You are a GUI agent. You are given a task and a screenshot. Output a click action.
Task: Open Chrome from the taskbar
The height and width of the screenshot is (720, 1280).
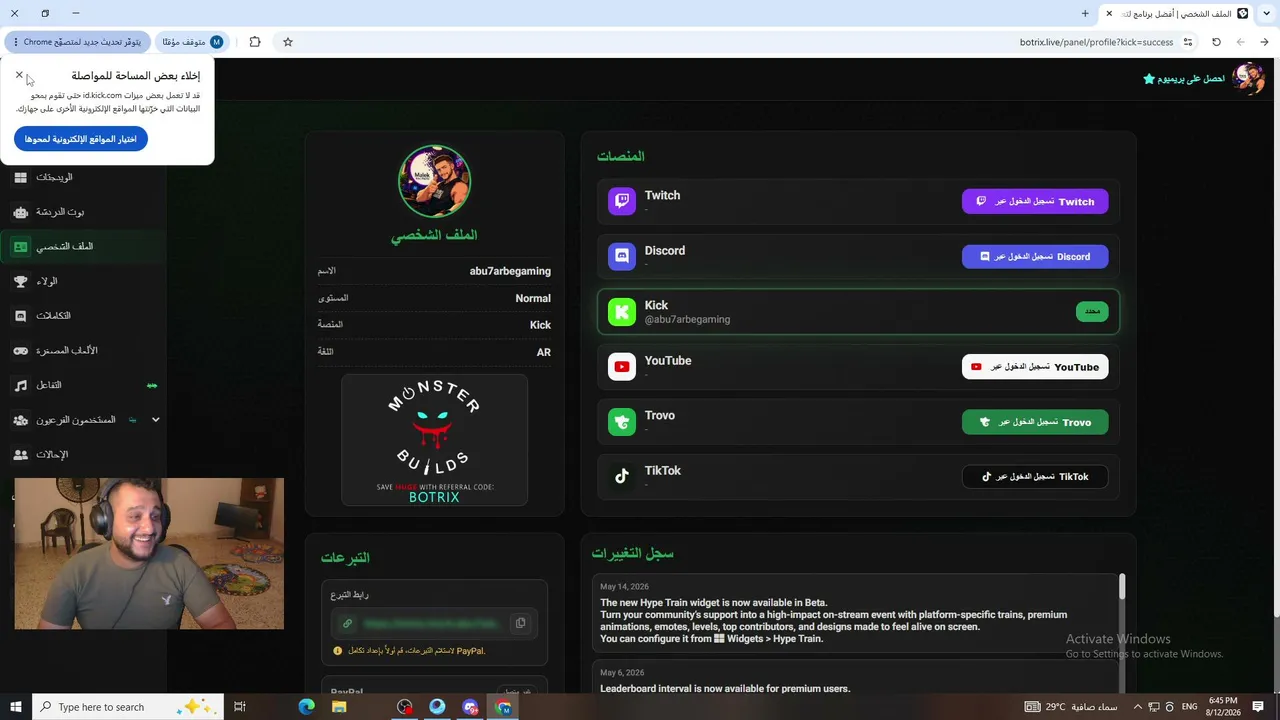(503, 707)
